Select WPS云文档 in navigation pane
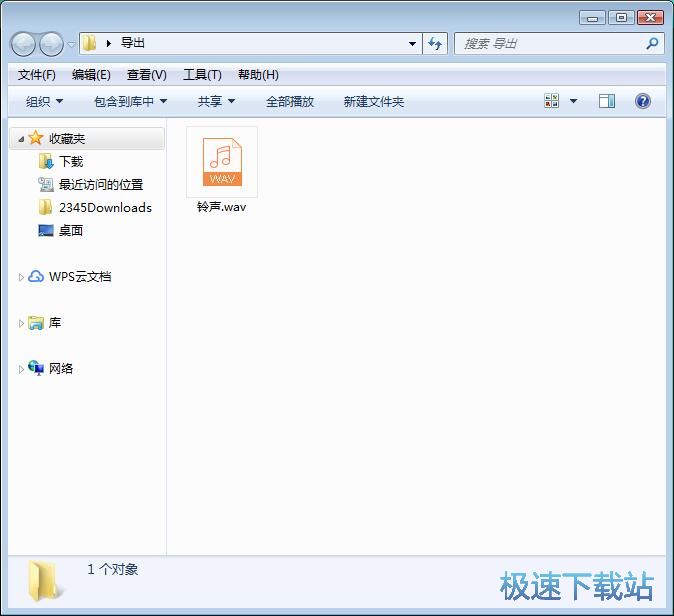 80,277
